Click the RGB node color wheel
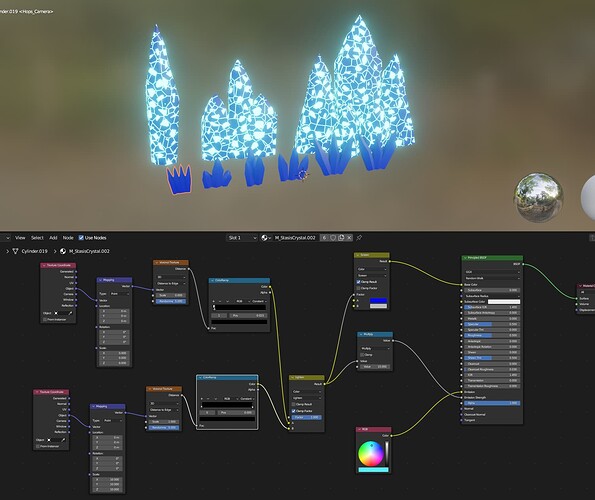The width and height of the screenshot is (595, 500). coord(371,454)
